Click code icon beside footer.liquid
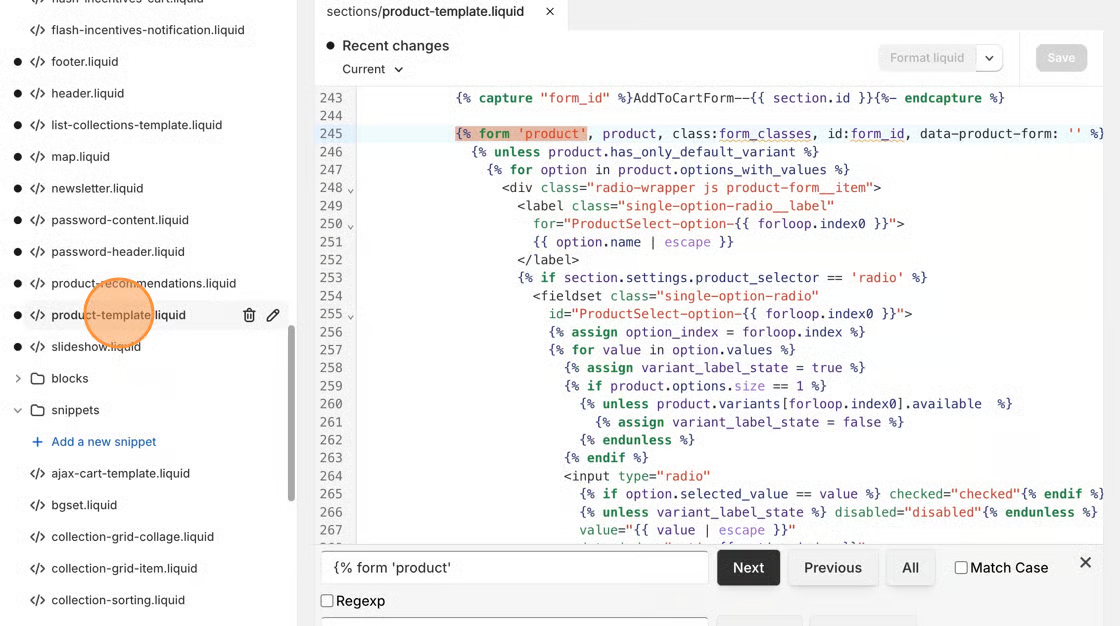Viewport: 1120px width, 626px height. [37, 62]
